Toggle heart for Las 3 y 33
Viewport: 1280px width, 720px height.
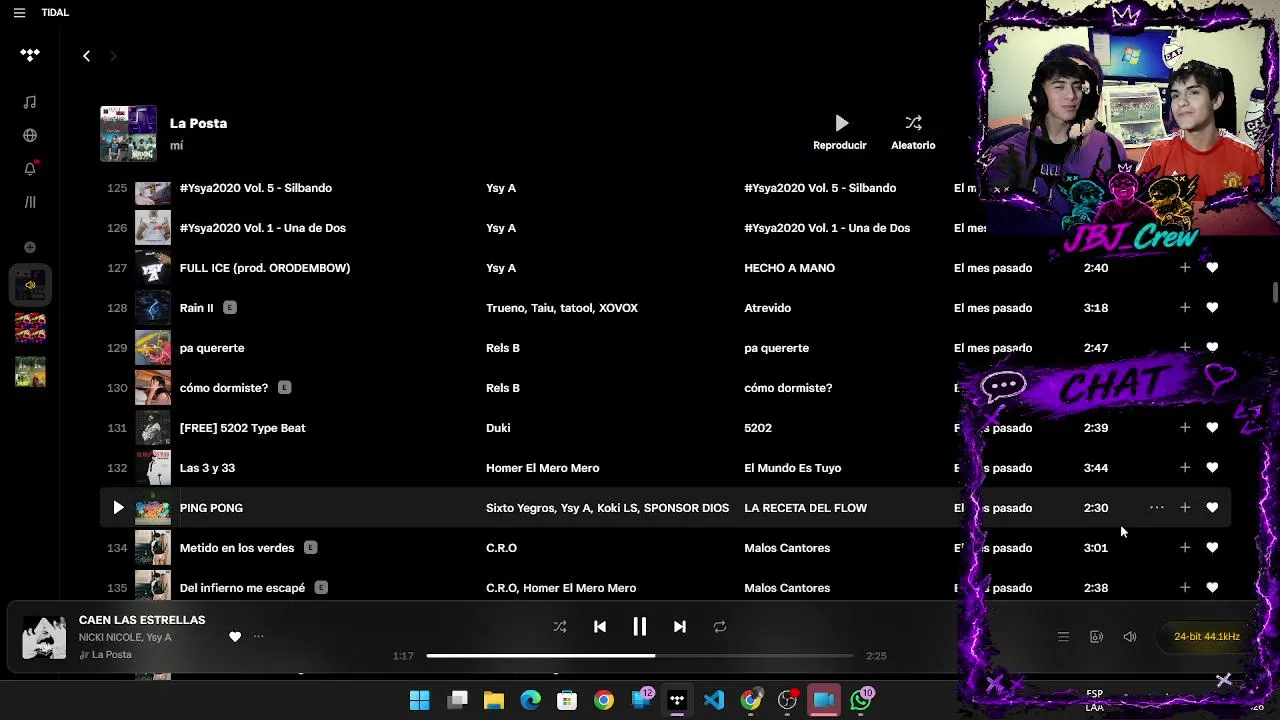click(1212, 468)
